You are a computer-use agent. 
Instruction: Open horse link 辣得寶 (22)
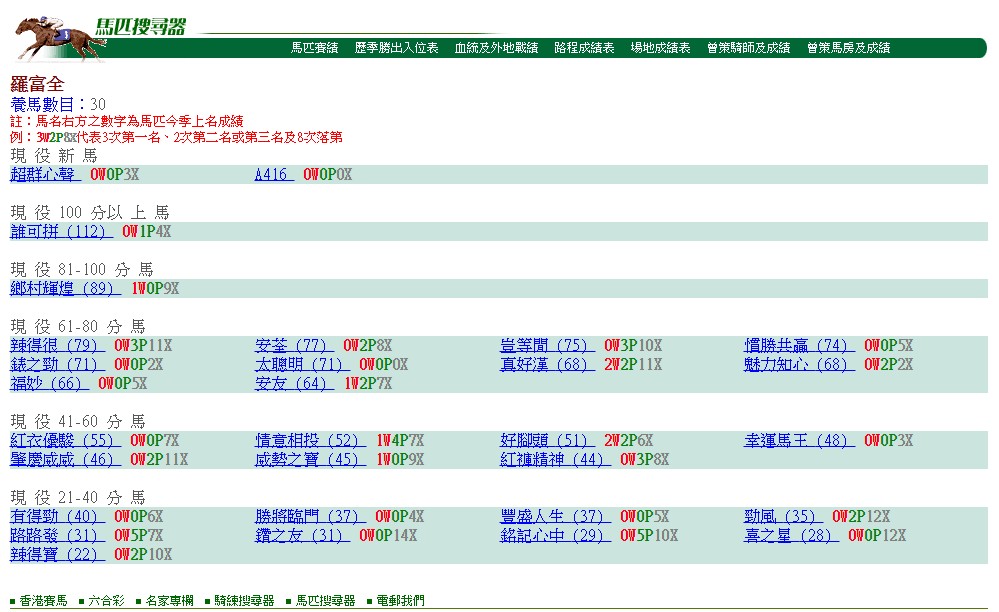(x=57, y=555)
